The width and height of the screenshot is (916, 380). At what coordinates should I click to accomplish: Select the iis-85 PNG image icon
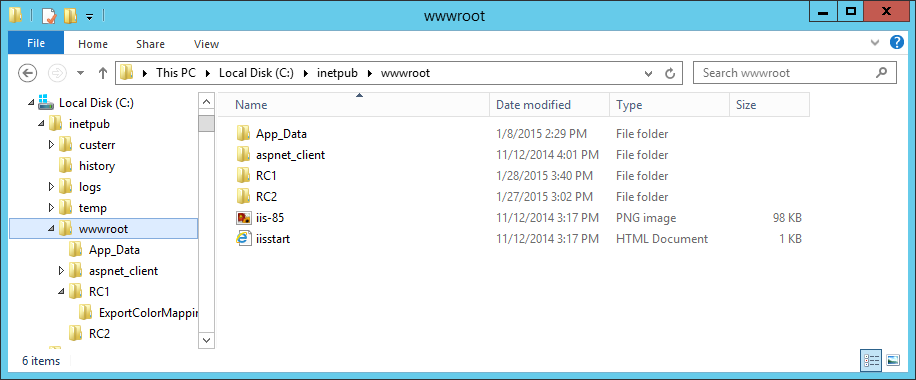tap(244, 218)
